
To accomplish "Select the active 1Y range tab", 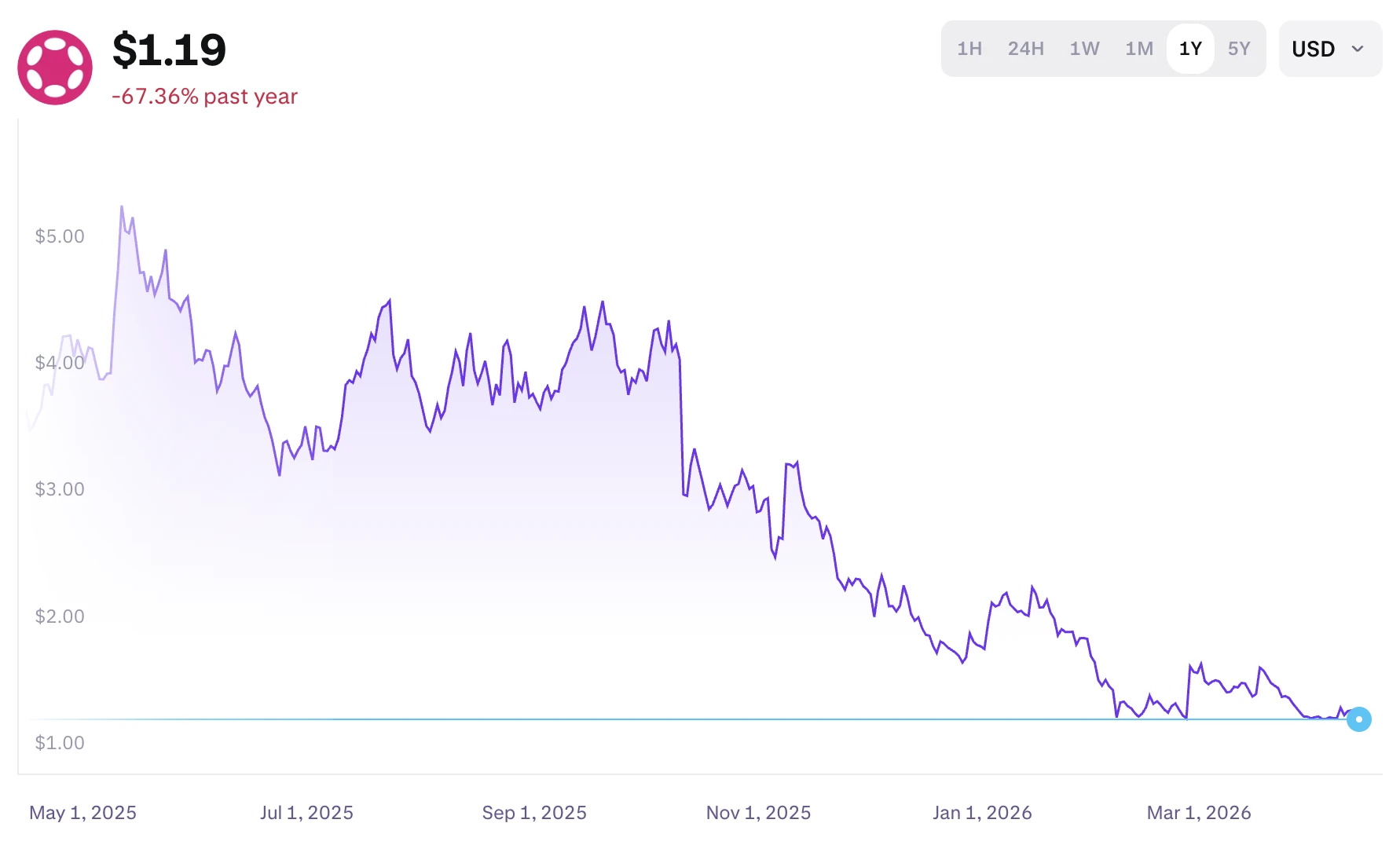I will pos(1190,49).
